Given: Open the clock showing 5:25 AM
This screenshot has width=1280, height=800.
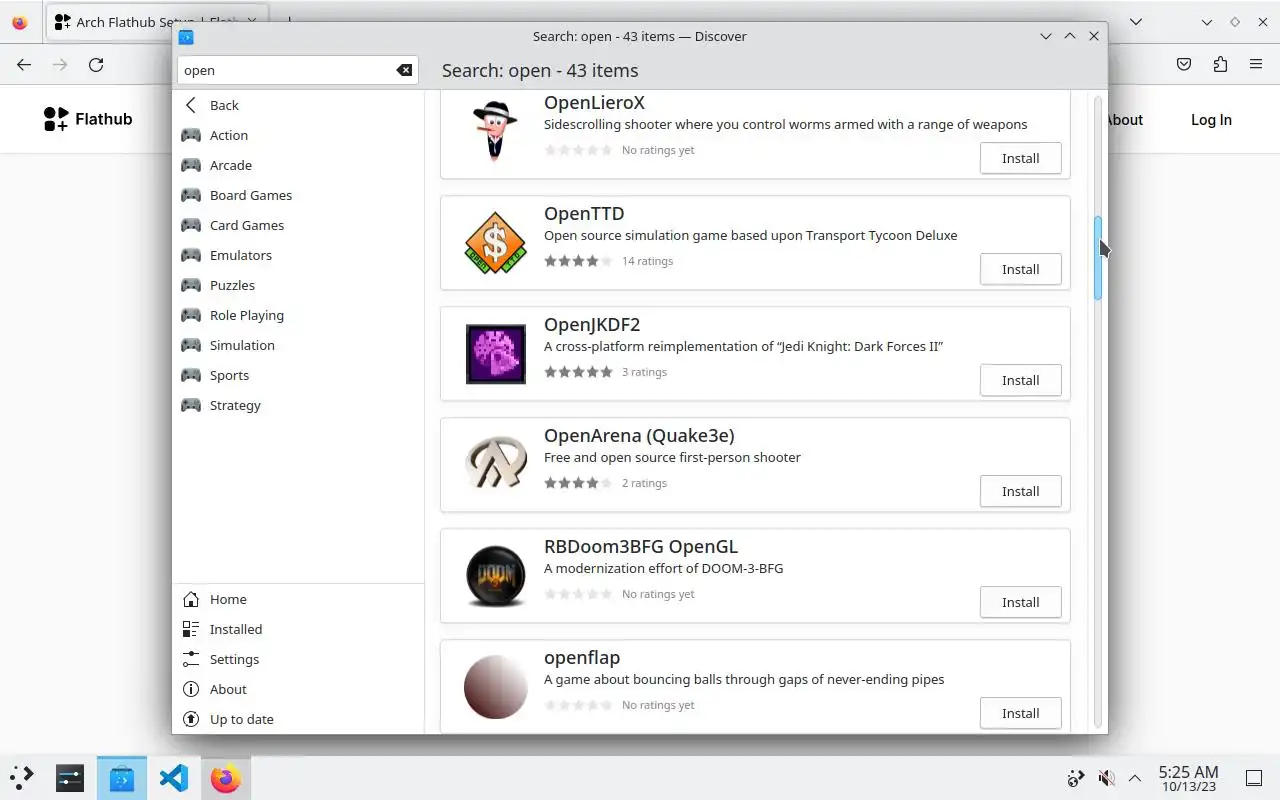Looking at the screenshot, I should 1188,778.
